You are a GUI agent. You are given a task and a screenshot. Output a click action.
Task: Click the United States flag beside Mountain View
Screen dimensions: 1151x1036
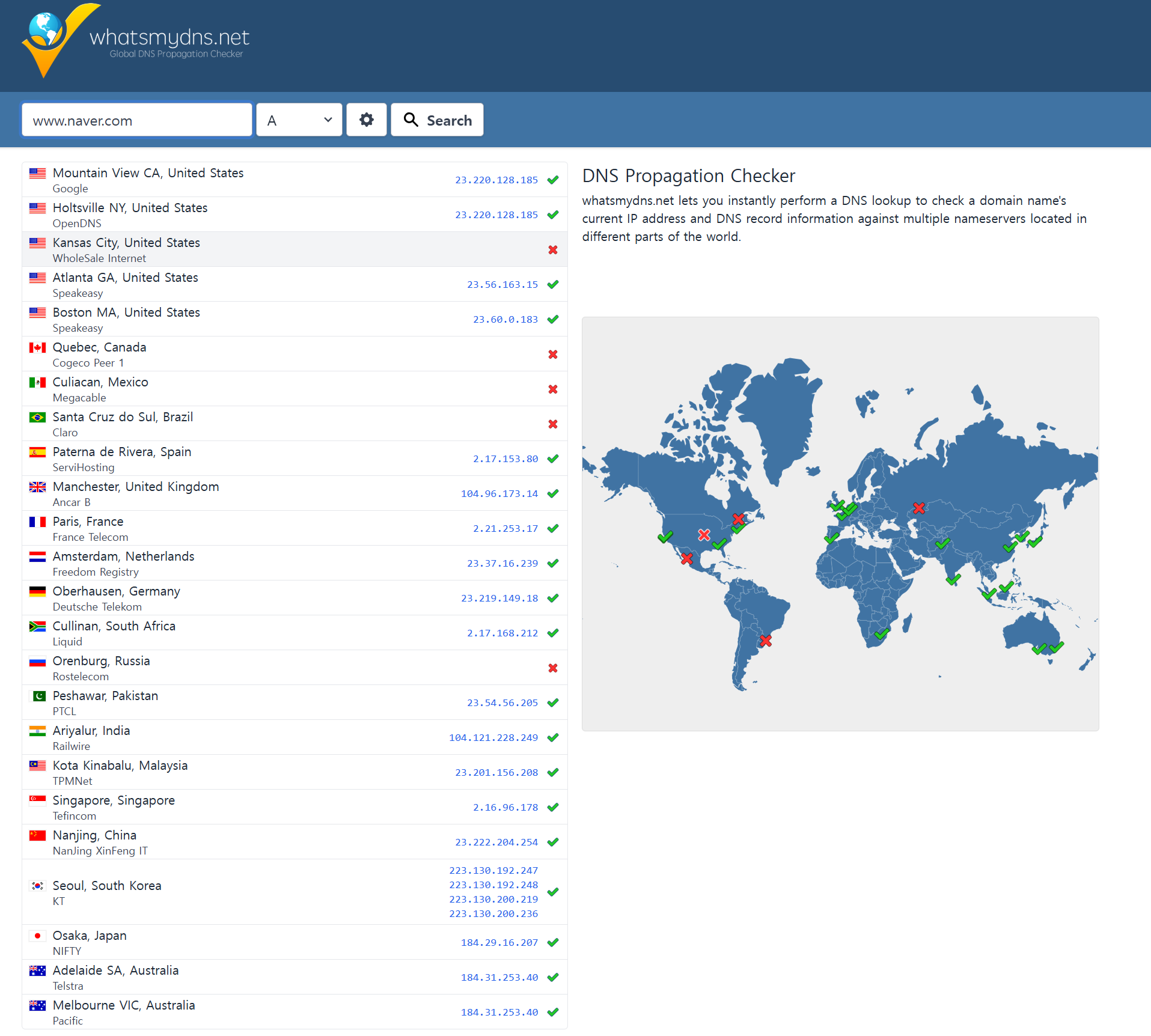[x=37, y=173]
